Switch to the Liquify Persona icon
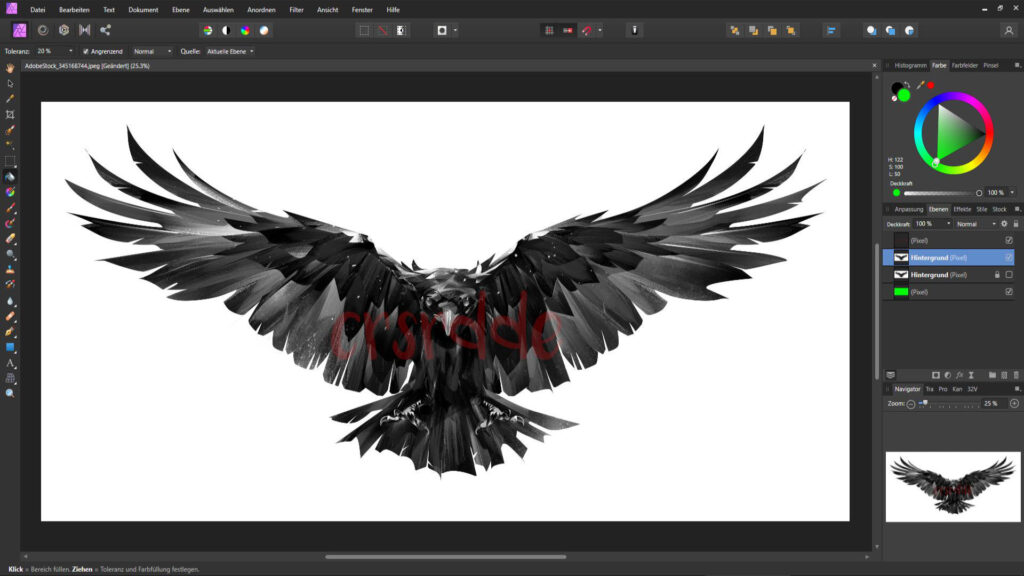The width and height of the screenshot is (1024, 576). (x=41, y=30)
